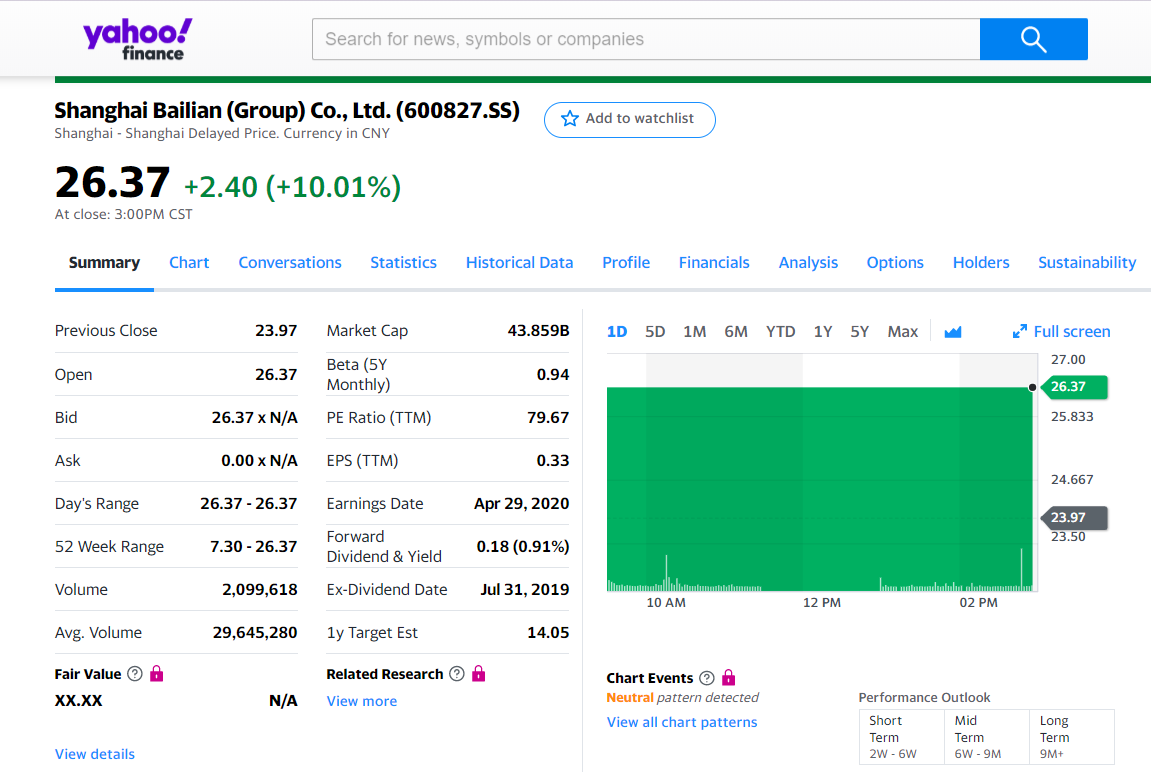
Task: Click the pink lock icon next to Fair Value
Action: pyautogui.click(x=156, y=673)
